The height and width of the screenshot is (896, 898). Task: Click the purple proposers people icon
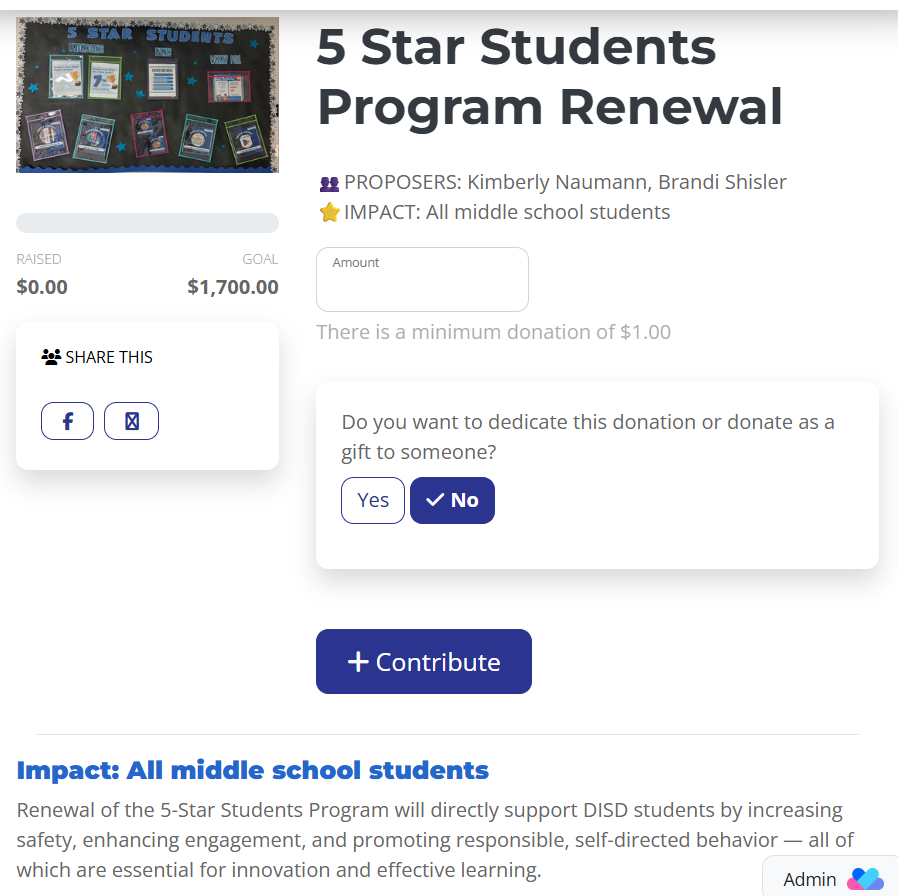click(329, 183)
